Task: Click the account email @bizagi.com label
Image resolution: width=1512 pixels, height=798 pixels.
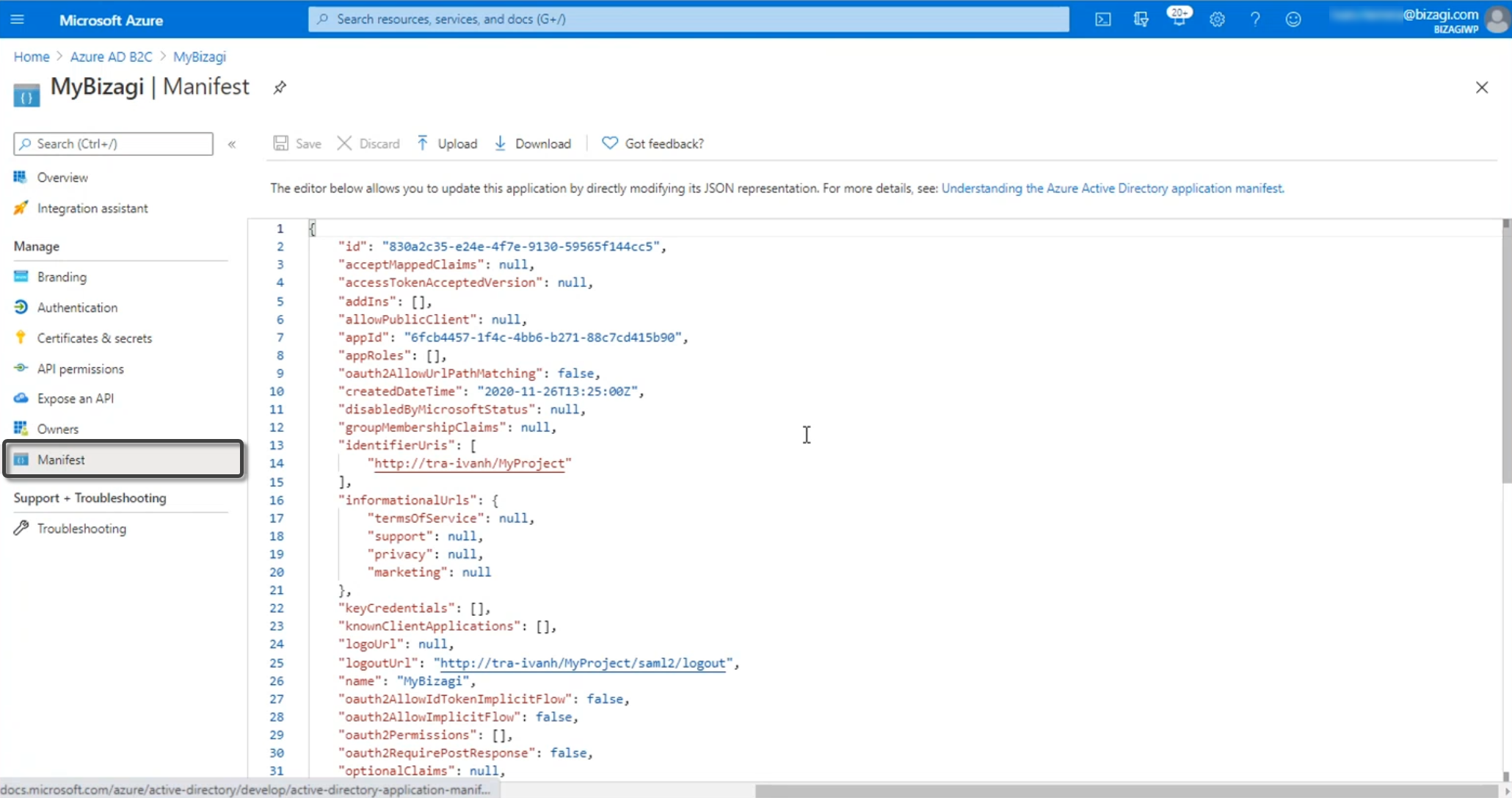Action: [1440, 15]
